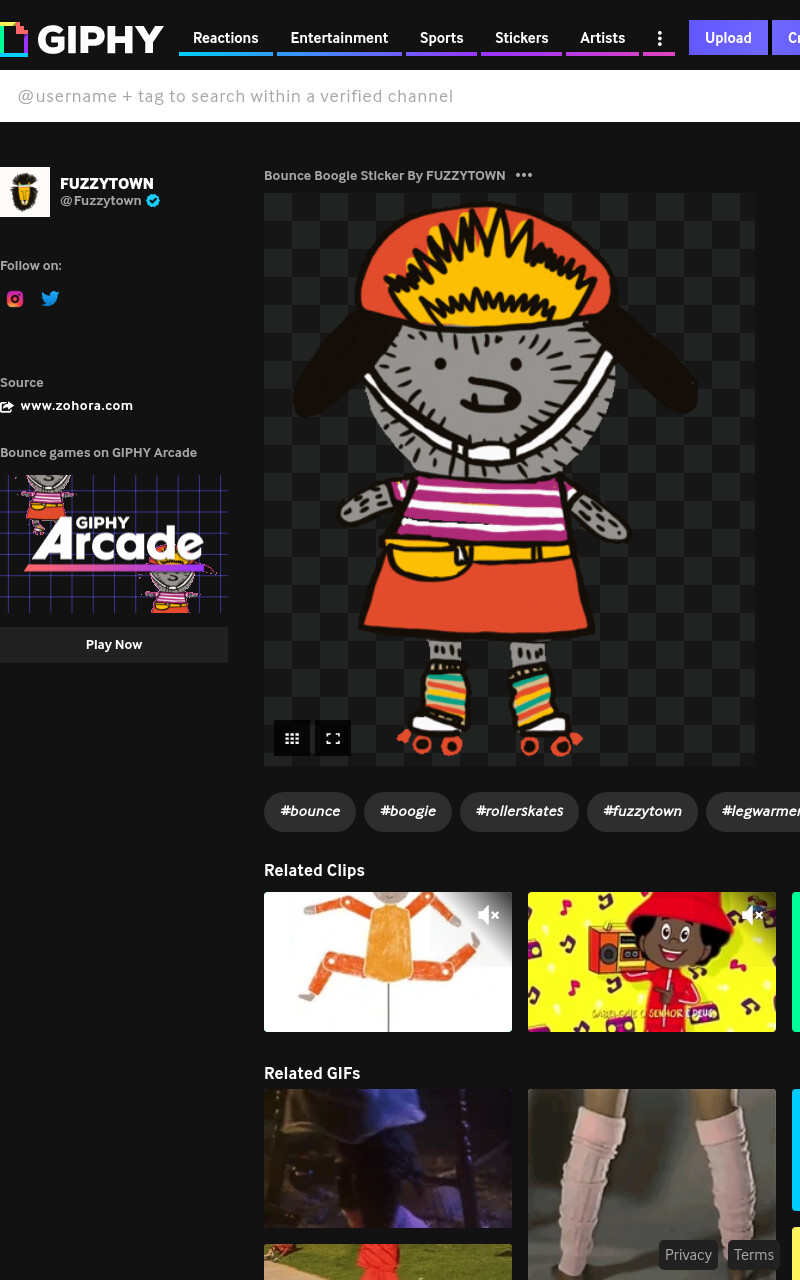The image size is (800, 1280).
Task: Play the orange paper puppet clip
Action: coord(388,962)
